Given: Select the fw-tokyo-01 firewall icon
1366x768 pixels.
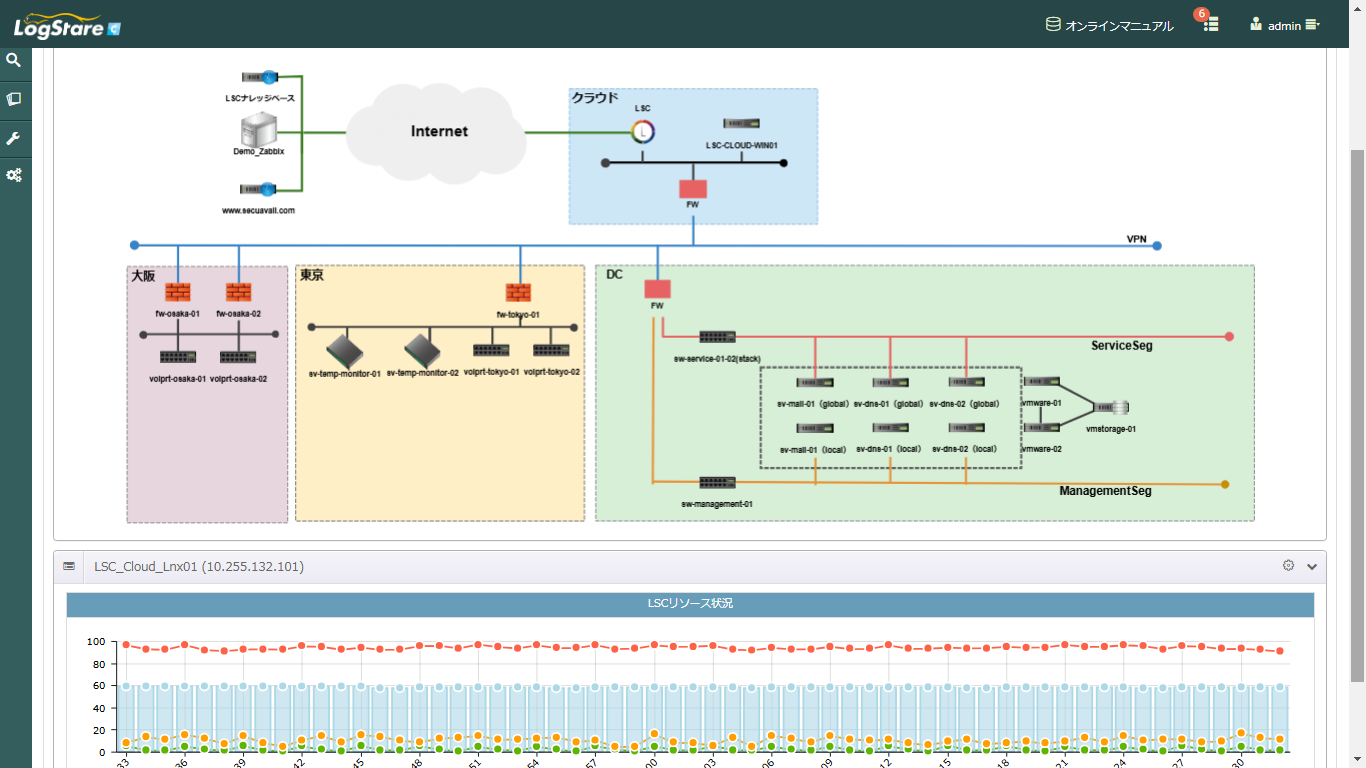Looking at the screenshot, I should pos(518,292).
